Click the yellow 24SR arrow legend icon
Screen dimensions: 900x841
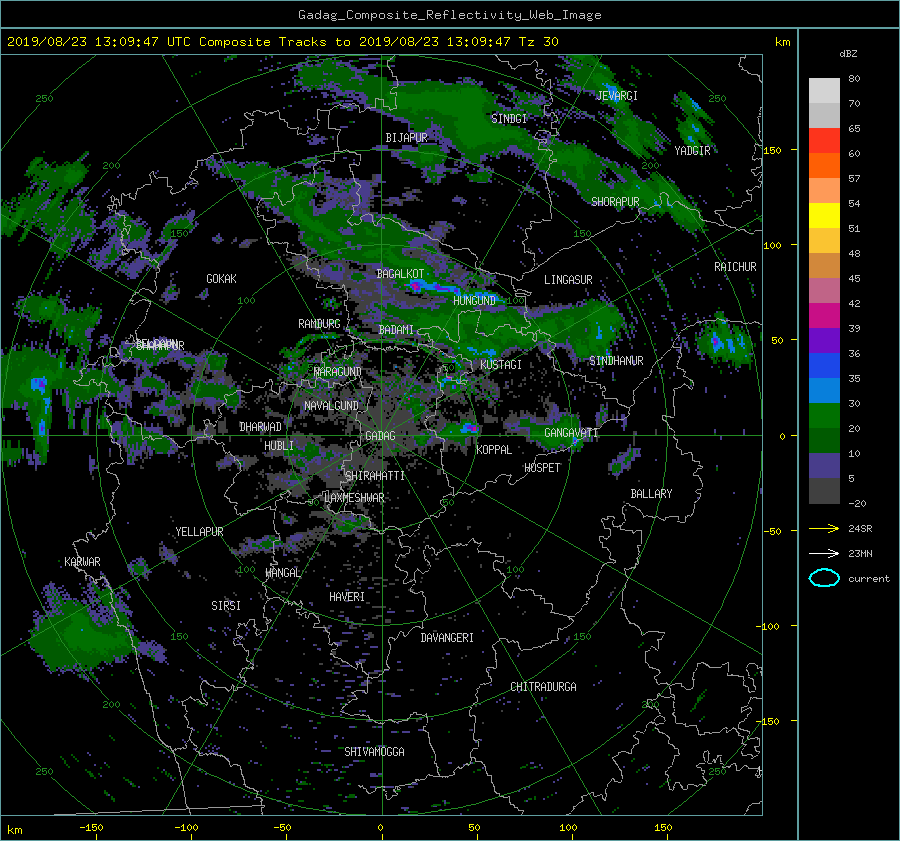tap(824, 528)
